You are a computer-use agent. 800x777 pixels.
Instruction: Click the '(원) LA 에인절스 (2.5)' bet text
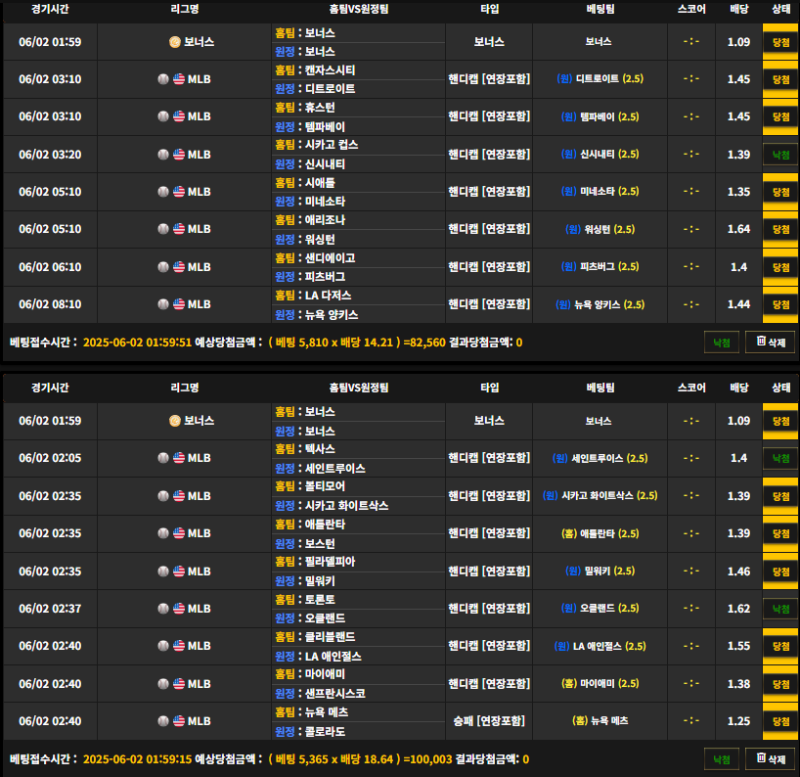point(600,646)
